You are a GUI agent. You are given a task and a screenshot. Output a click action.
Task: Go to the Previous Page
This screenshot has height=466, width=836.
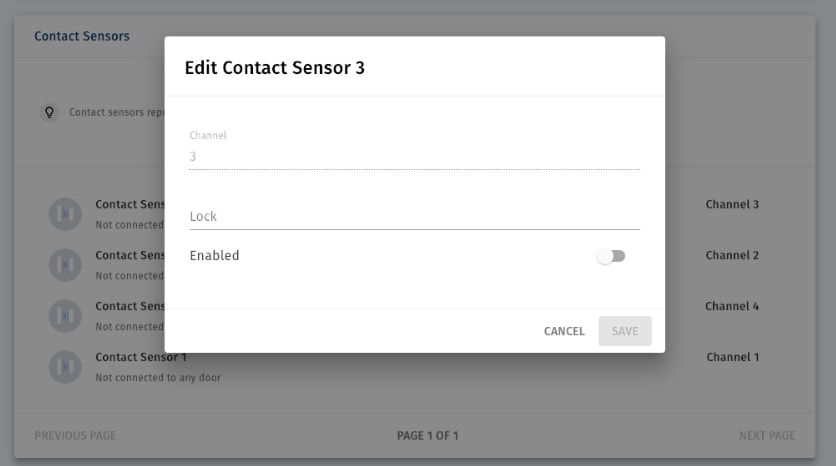pos(75,436)
